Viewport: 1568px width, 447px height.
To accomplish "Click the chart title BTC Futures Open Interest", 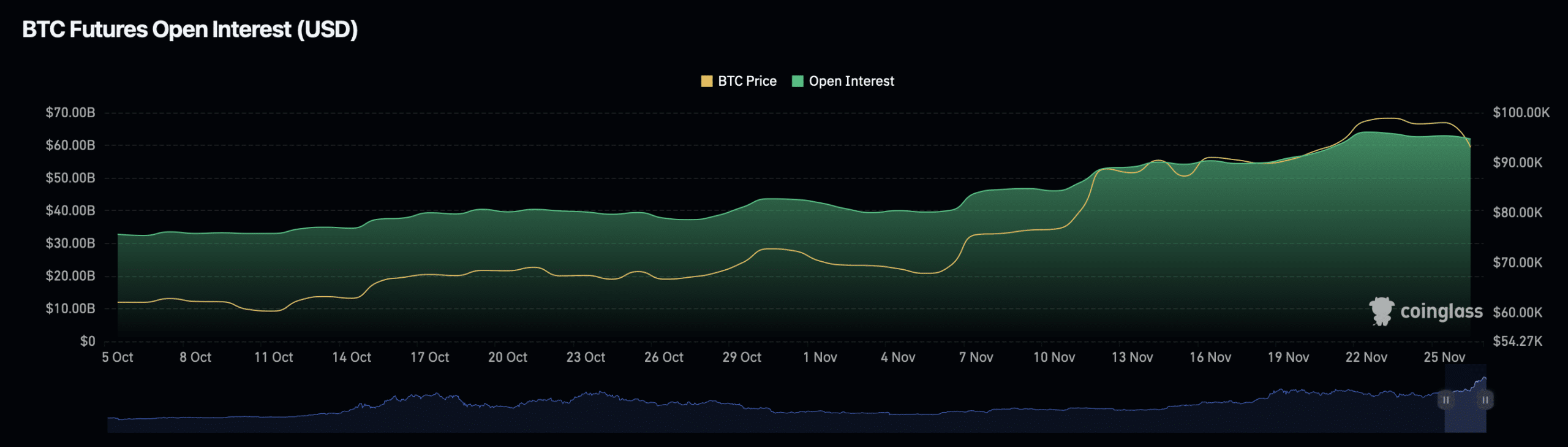I will pyautogui.click(x=190, y=29).
